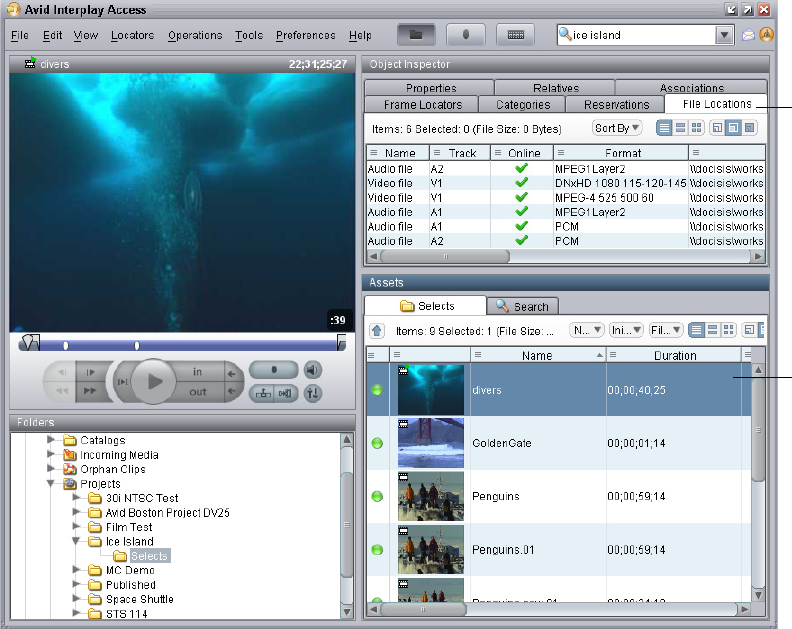The height and width of the screenshot is (629, 792).
Task: Click the 'in' mark button
Action: point(198,372)
